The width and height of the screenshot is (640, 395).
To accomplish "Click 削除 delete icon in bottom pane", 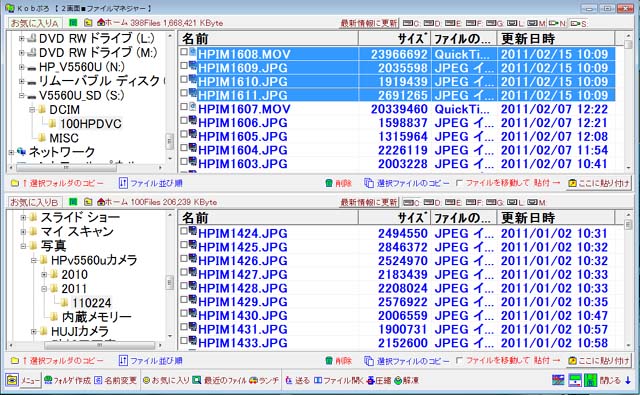I will click(x=329, y=361).
